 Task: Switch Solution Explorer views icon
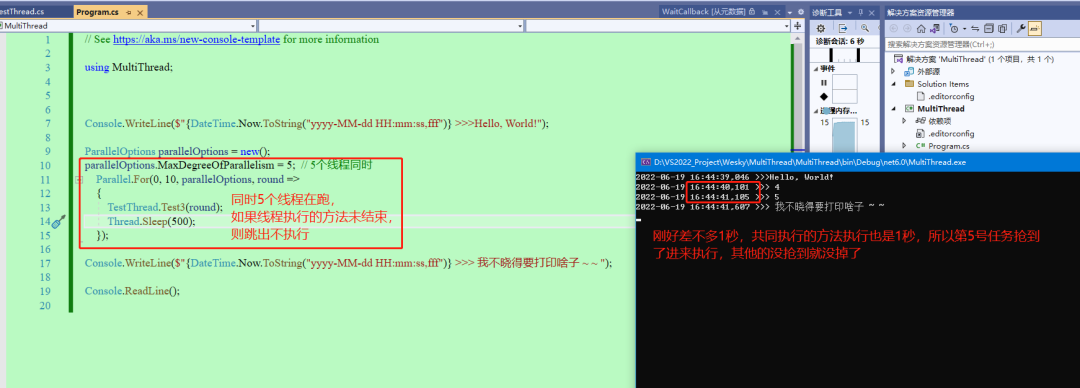[935, 28]
